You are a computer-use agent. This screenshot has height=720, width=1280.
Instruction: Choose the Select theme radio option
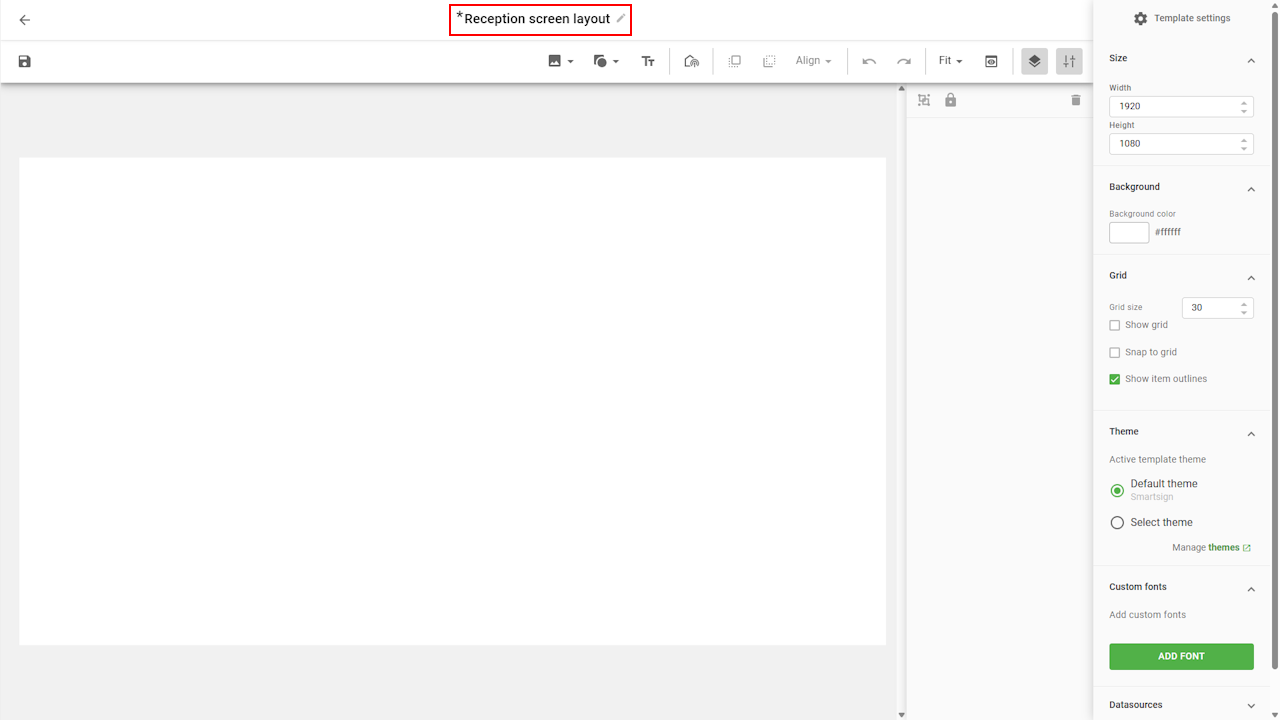click(1117, 522)
